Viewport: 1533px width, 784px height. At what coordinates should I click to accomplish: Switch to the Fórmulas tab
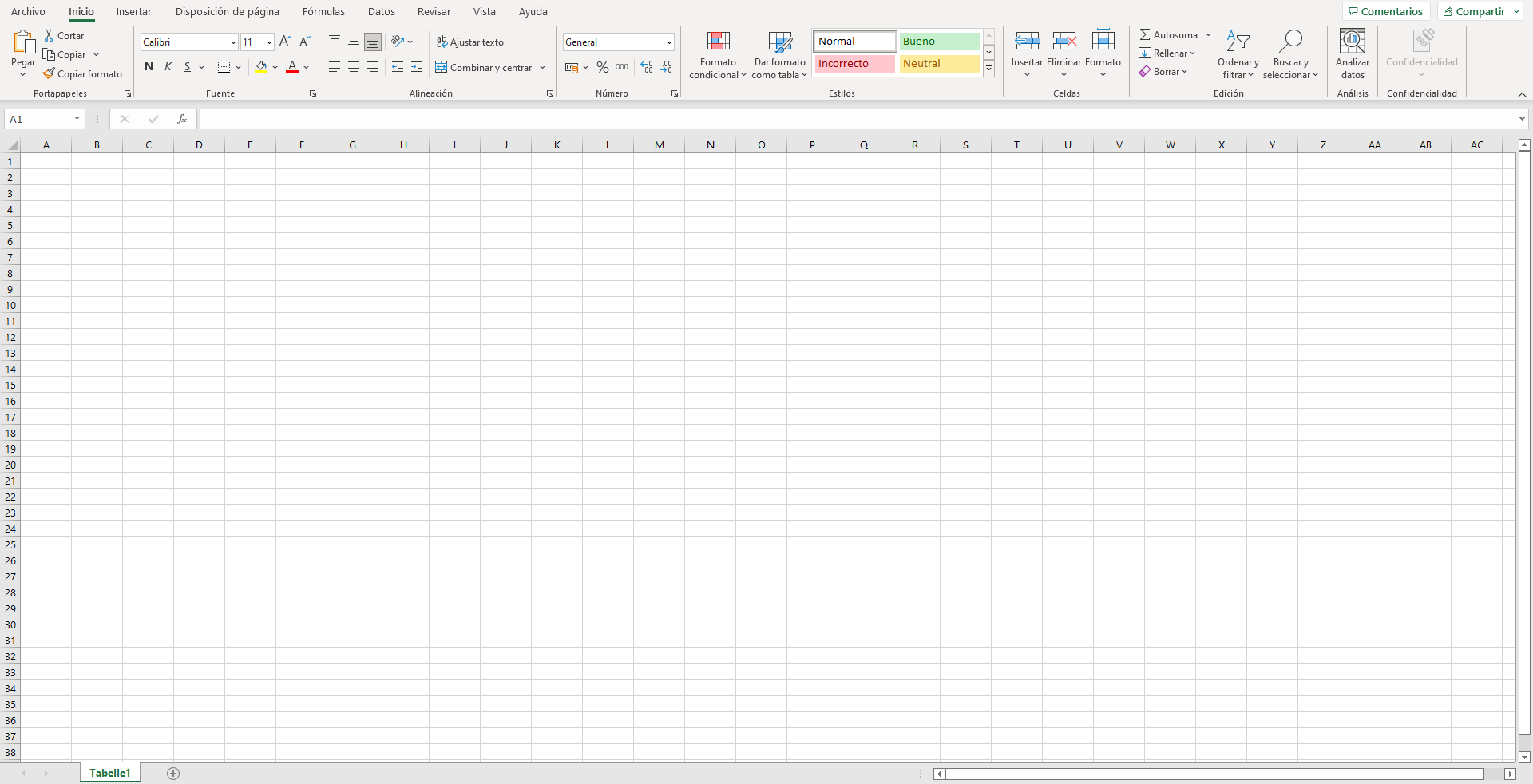(x=323, y=11)
